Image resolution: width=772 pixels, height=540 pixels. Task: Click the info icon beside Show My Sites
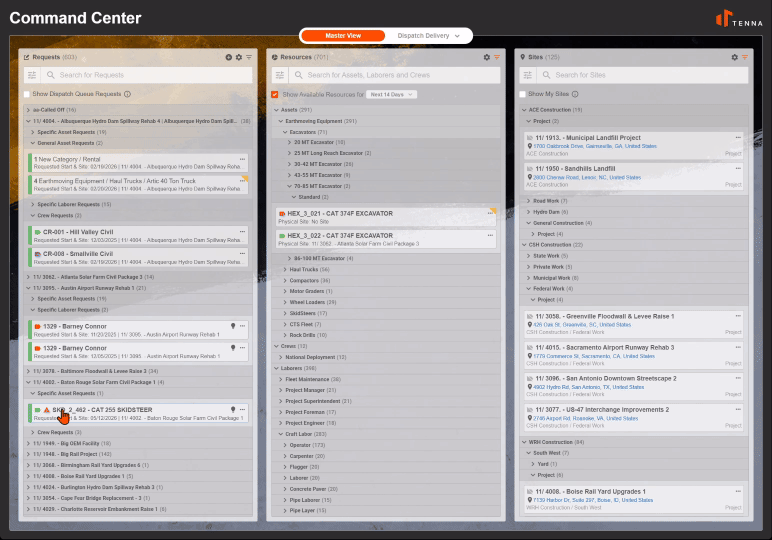pyautogui.click(x=575, y=94)
